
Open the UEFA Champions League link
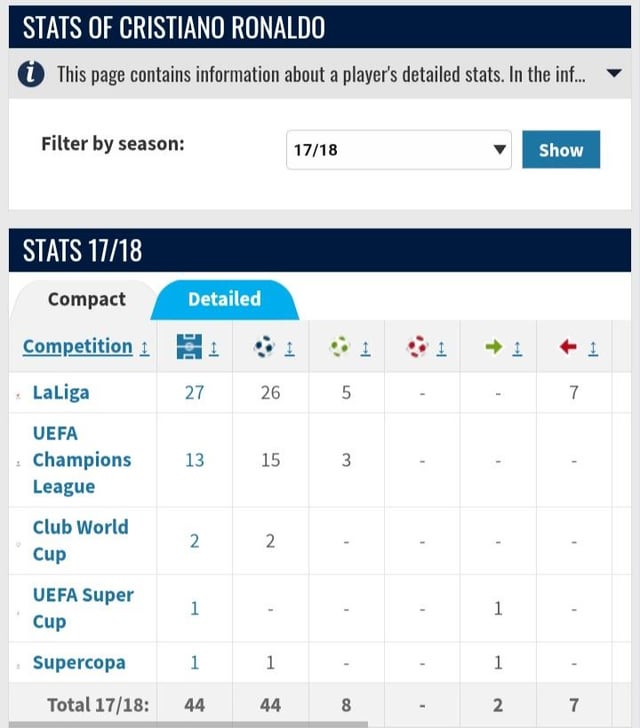click(x=80, y=460)
